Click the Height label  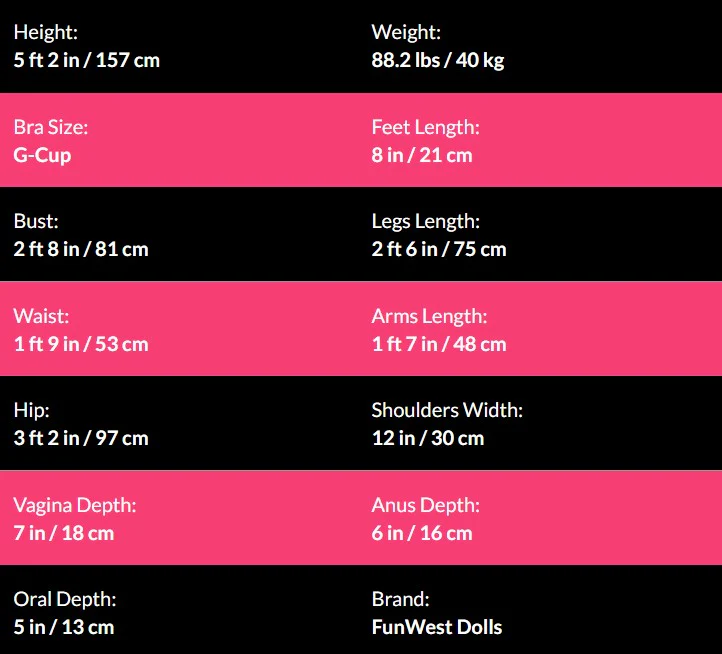pos(46,33)
